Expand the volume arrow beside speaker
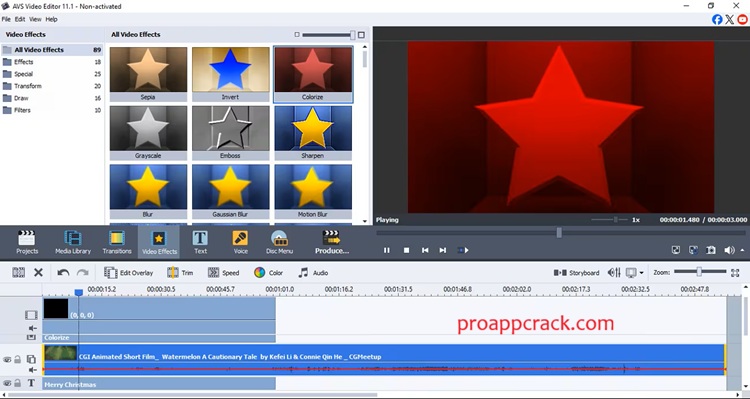 pos(742,250)
